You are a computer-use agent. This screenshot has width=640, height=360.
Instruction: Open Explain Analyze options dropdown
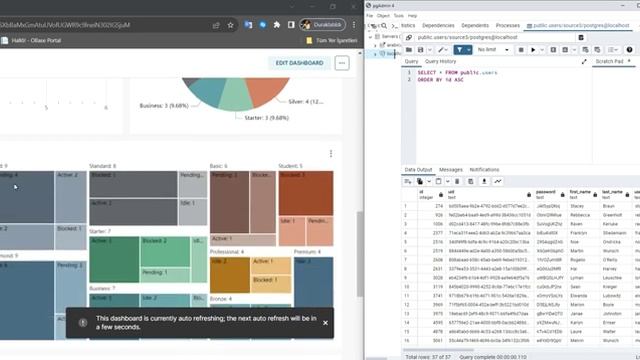coord(574,50)
